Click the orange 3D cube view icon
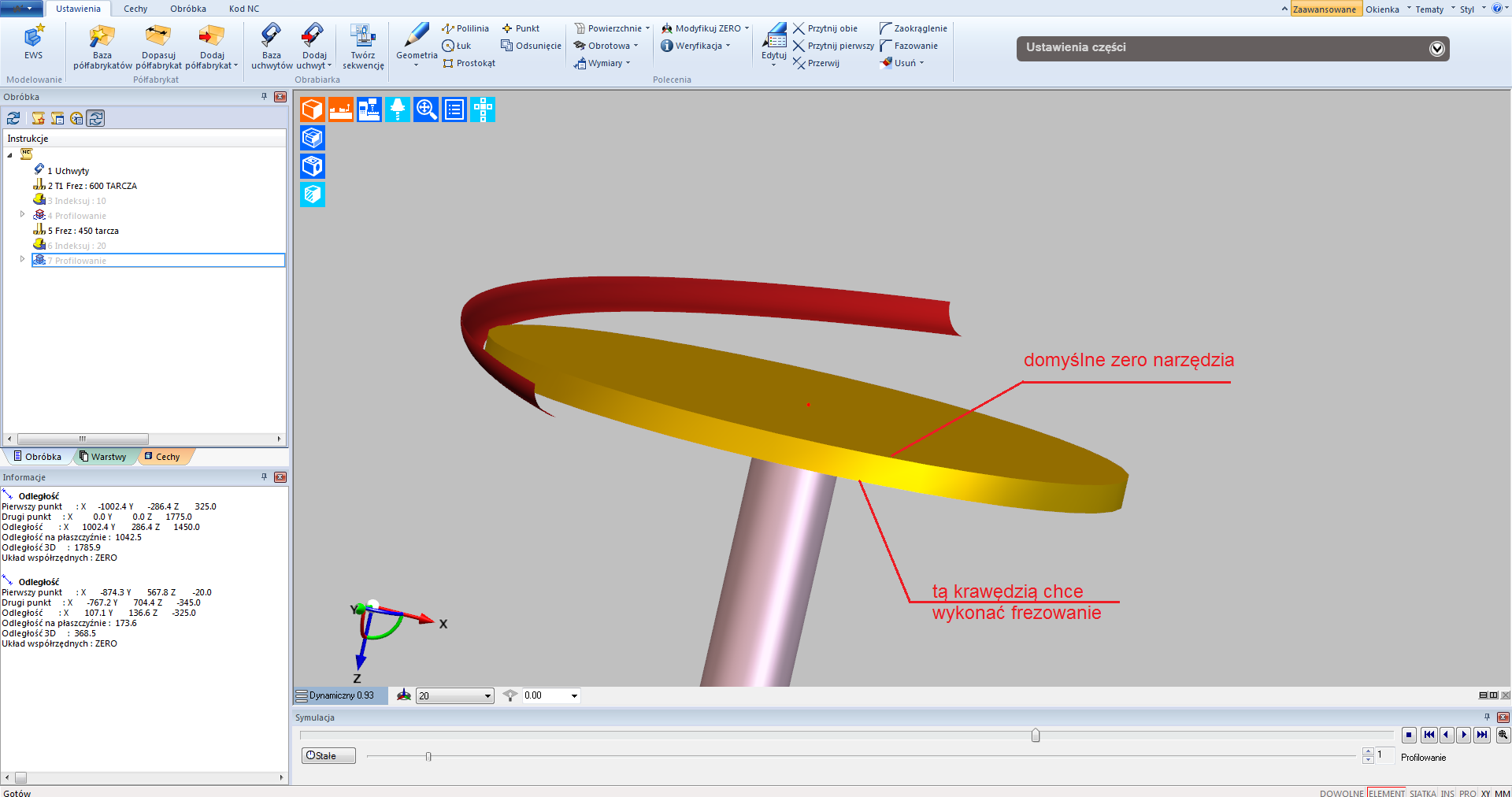Screen dimensions: 1512x797 click(x=313, y=109)
